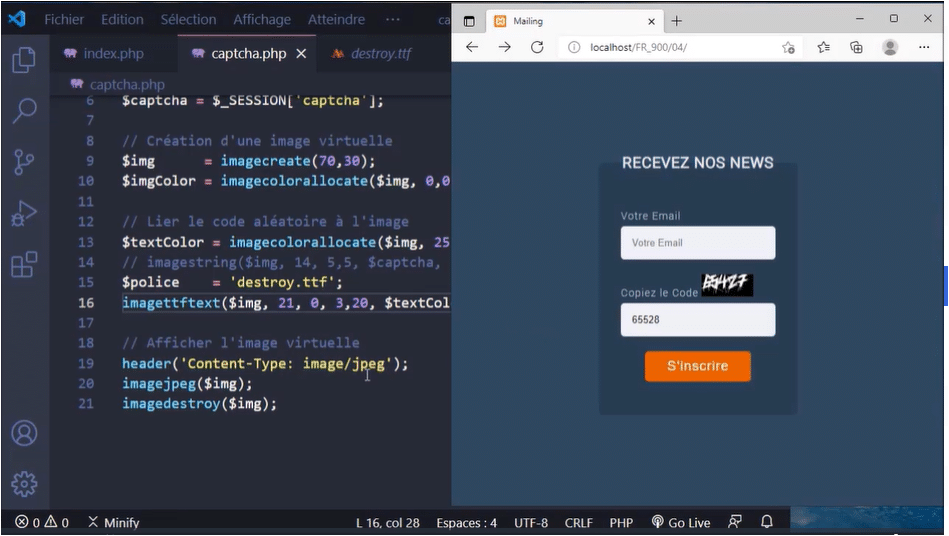The height and width of the screenshot is (536, 949).
Task: Open browser Settings and more menu
Action: coord(924,47)
